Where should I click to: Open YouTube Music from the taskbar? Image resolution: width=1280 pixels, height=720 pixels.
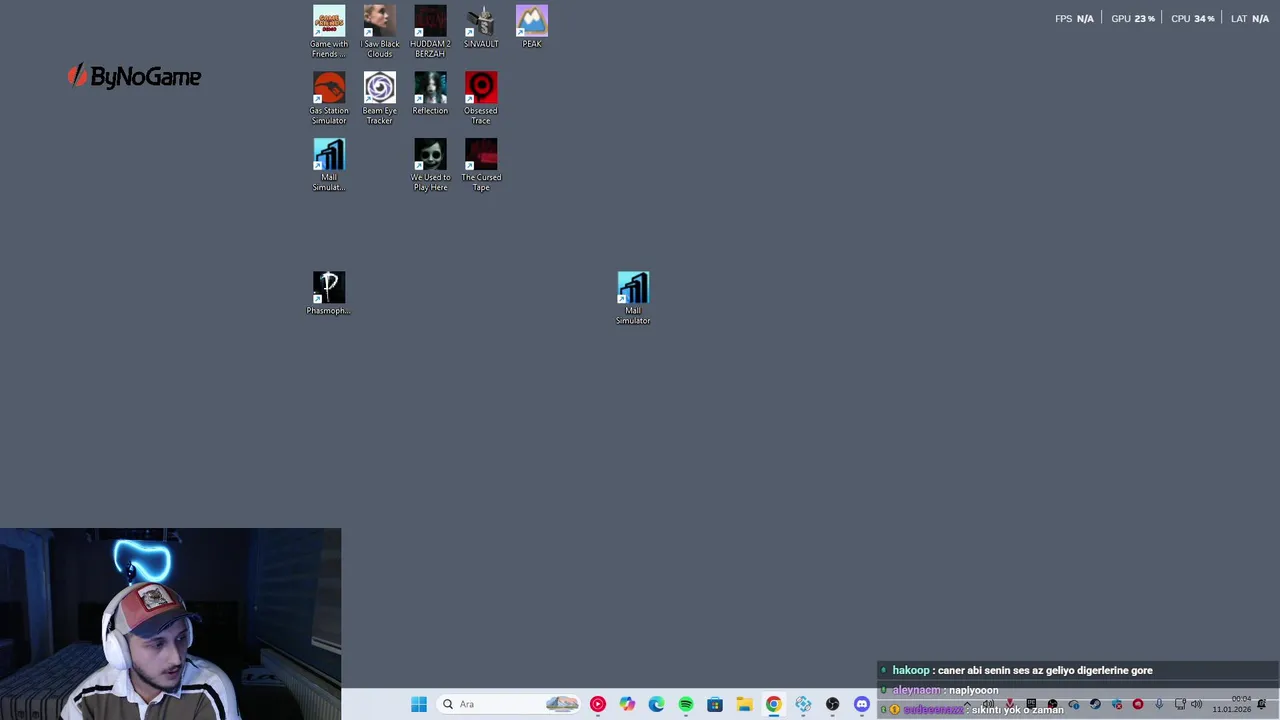pyautogui.click(x=598, y=704)
